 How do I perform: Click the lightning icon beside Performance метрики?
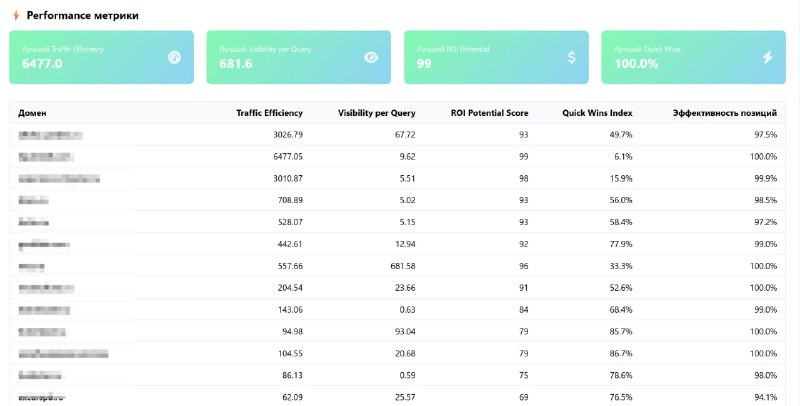(16, 15)
